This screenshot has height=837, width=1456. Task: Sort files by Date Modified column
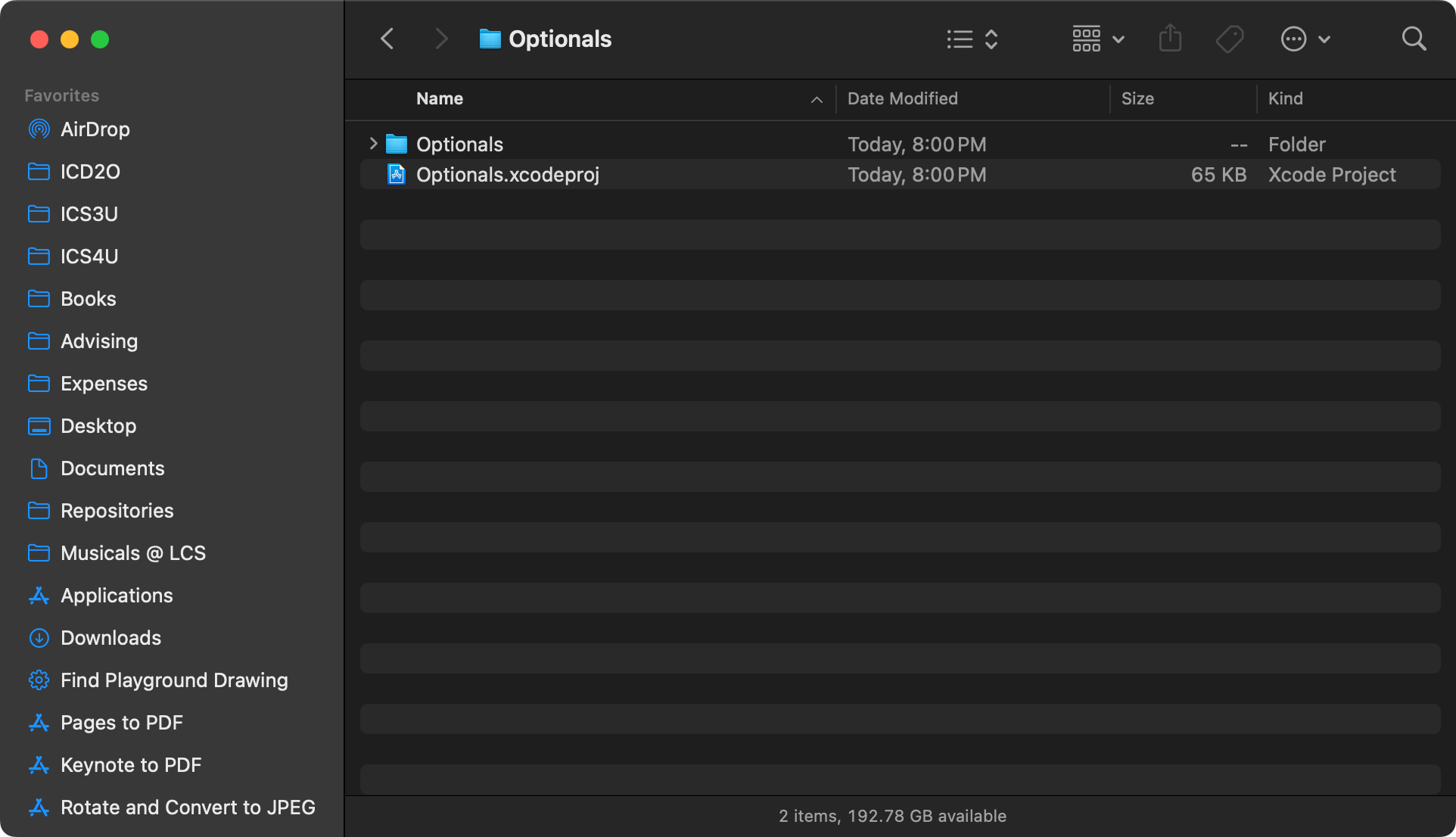coord(902,98)
